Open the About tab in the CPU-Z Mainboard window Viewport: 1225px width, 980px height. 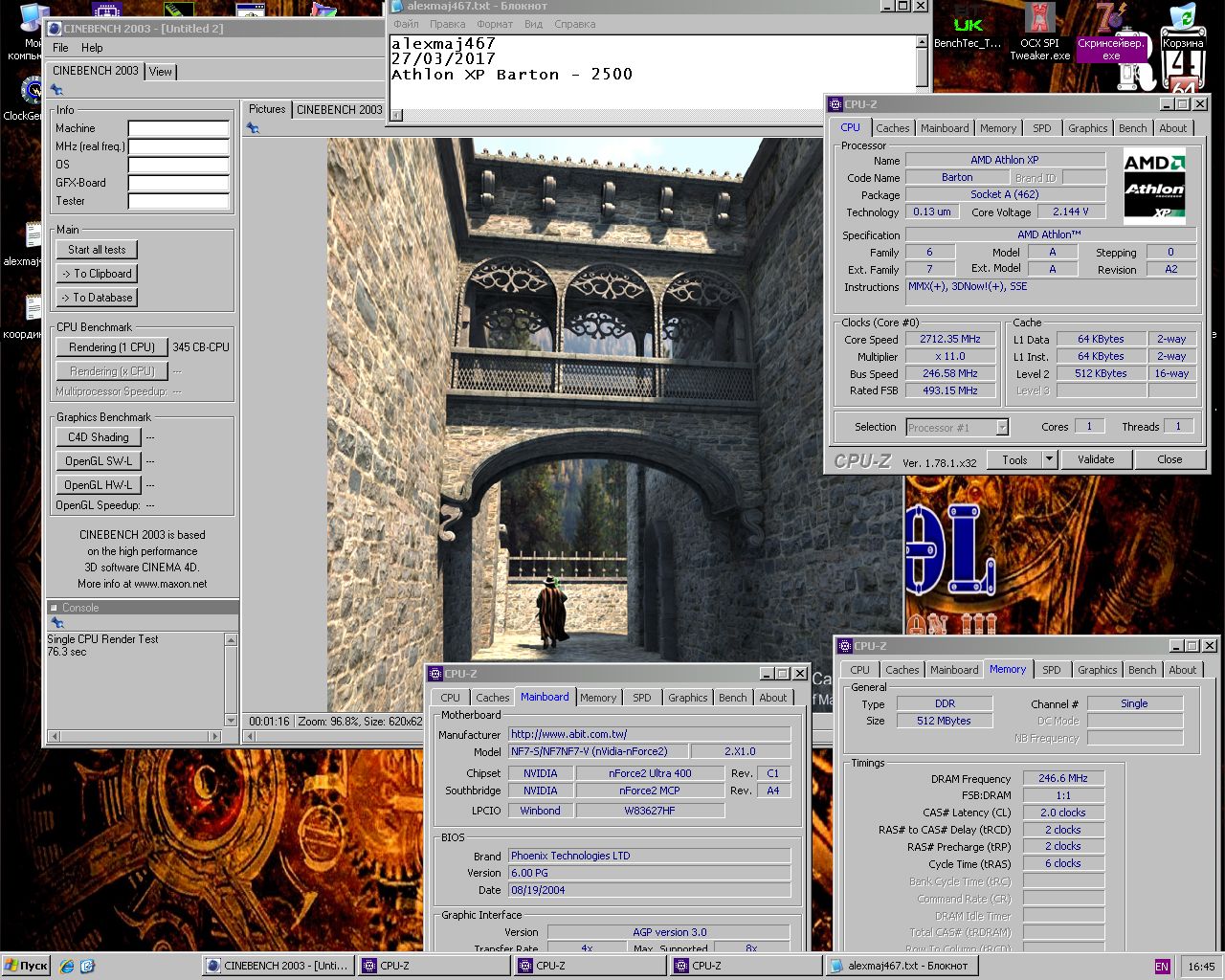tap(773, 698)
